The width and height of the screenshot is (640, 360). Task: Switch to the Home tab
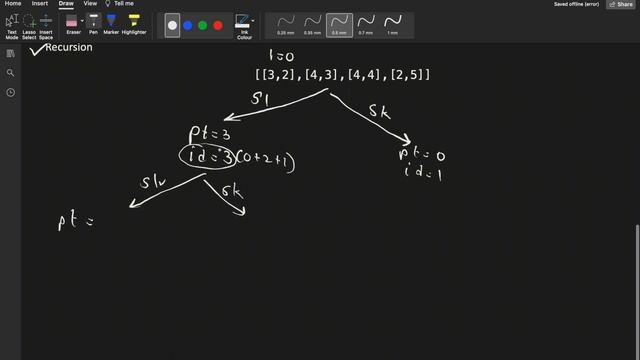click(13, 4)
